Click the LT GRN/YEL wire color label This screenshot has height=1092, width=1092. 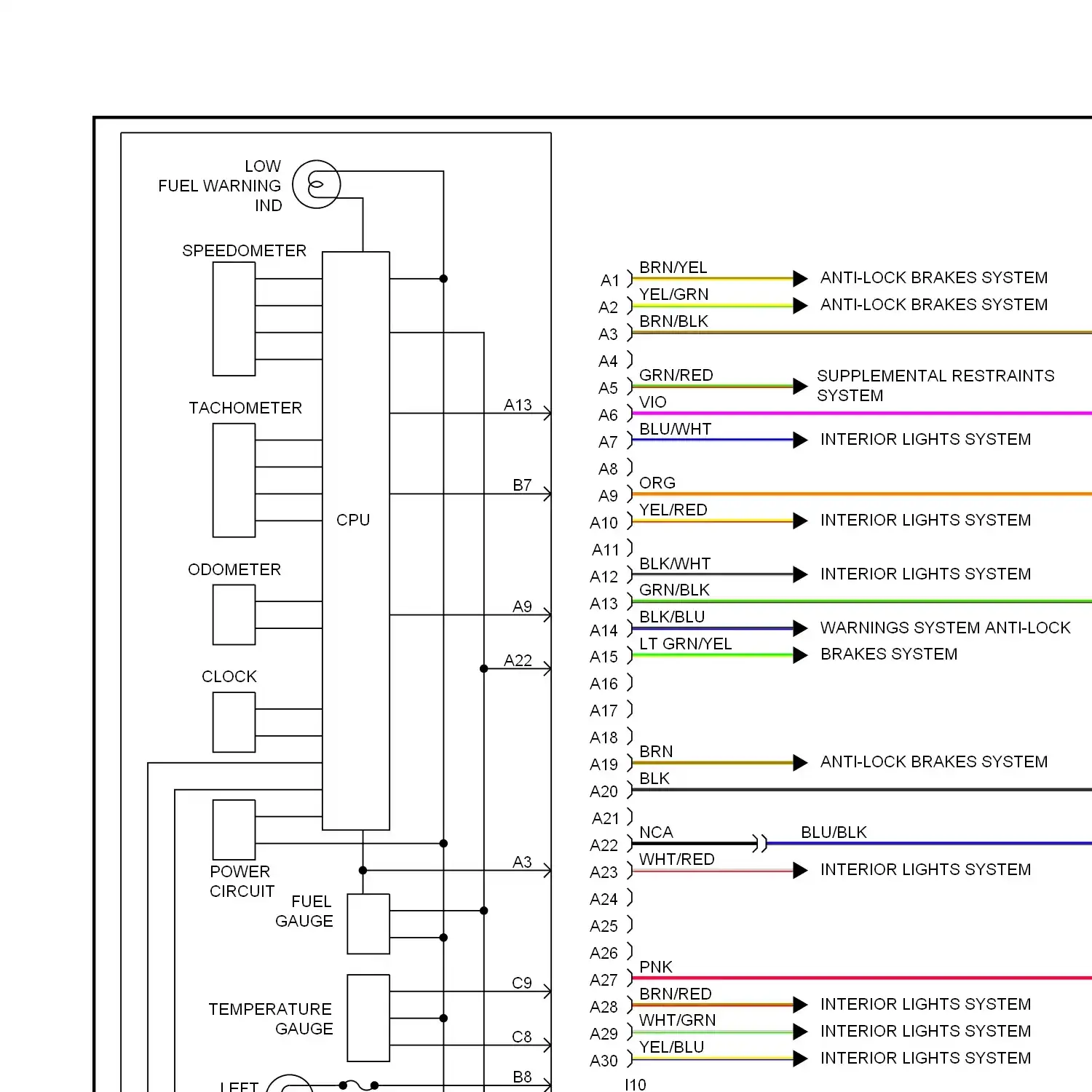(686, 644)
